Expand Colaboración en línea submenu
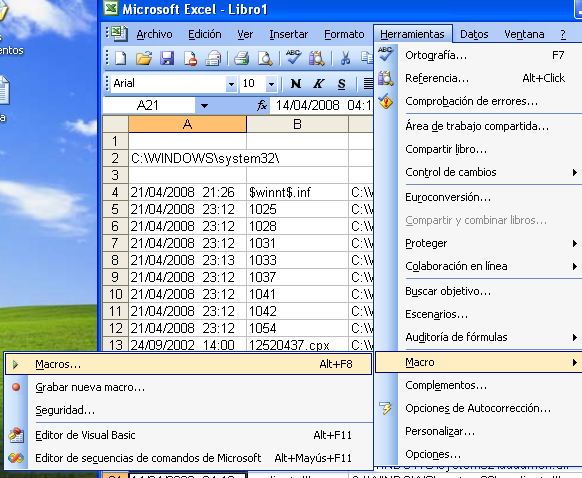This screenshot has height=478, width=582. 574,266
